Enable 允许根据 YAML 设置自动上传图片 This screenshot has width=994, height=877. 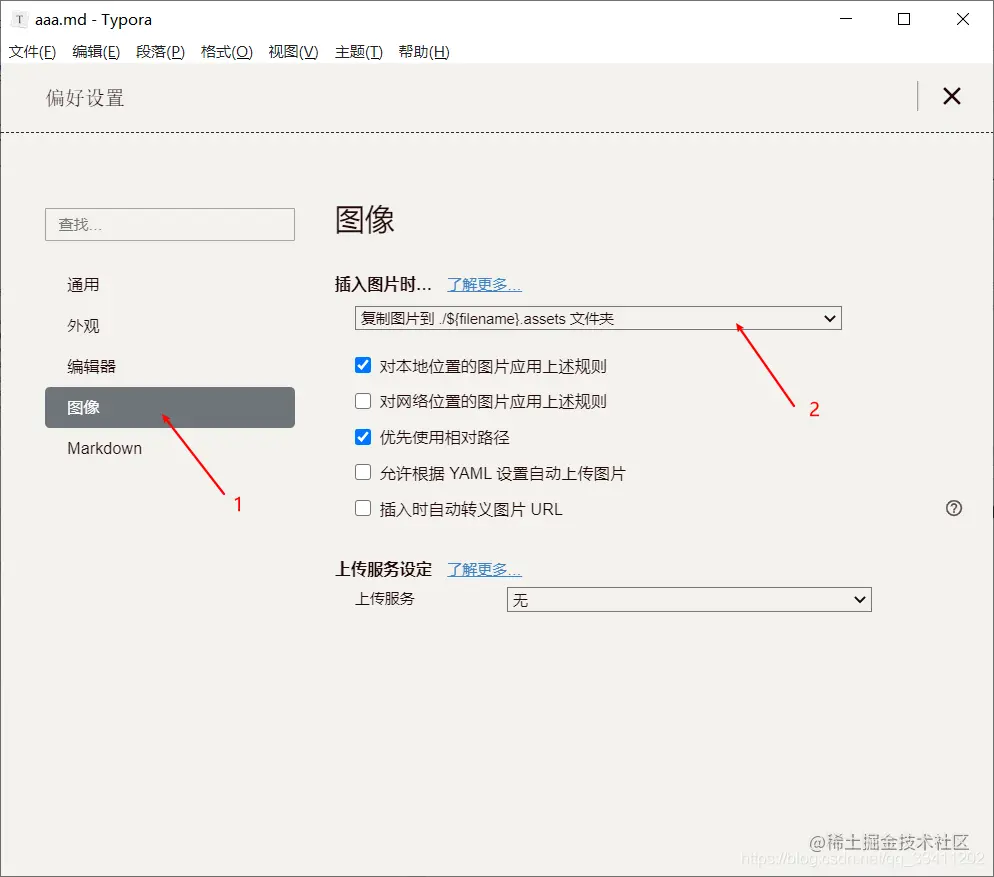[363, 472]
